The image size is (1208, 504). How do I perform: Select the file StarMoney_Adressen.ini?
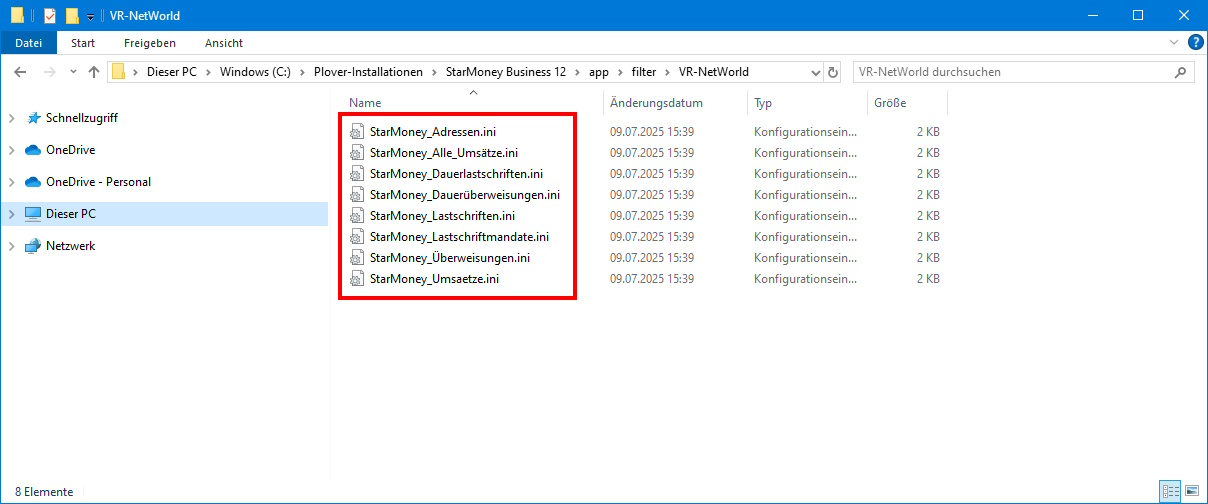432,132
